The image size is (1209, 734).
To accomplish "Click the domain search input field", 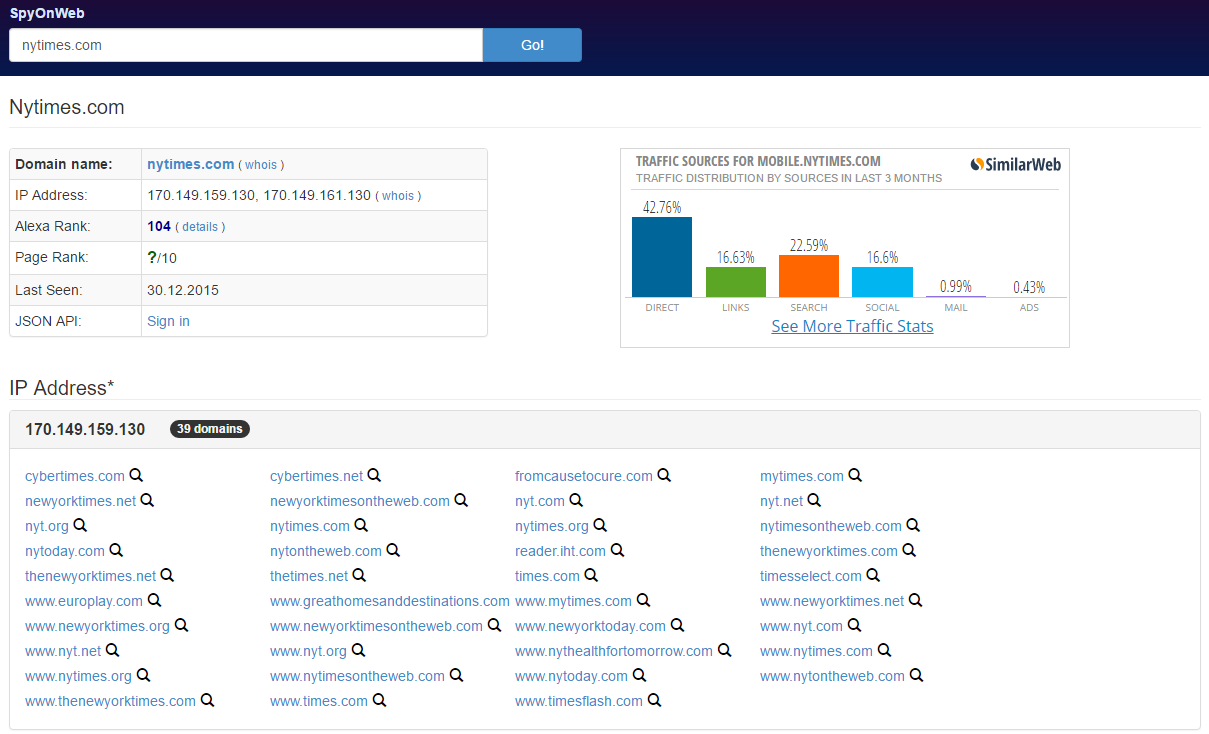I will pos(246,45).
